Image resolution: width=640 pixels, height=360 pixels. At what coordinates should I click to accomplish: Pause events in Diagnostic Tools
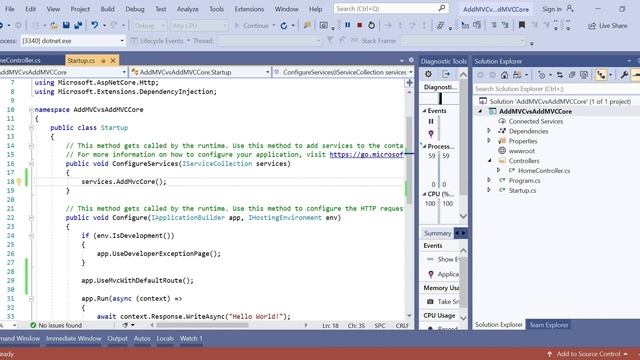(431, 121)
